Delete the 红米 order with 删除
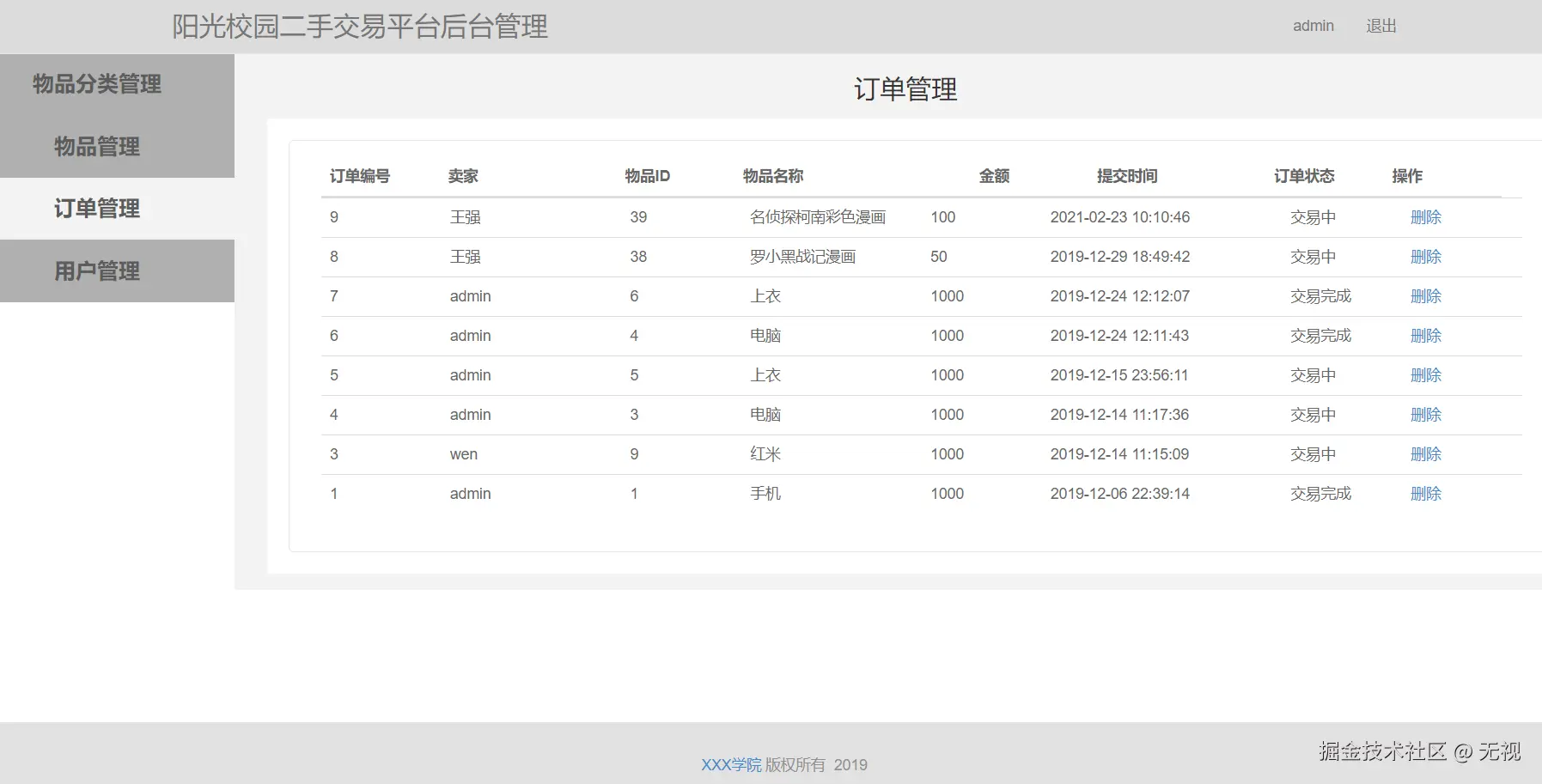The height and width of the screenshot is (784, 1542). 1426,454
